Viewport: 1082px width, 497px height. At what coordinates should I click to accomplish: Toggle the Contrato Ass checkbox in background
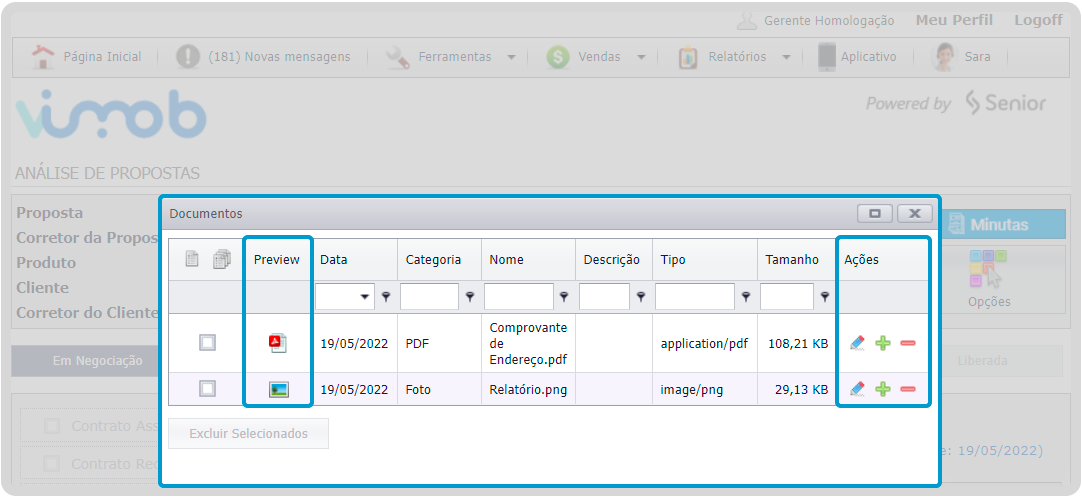52,427
